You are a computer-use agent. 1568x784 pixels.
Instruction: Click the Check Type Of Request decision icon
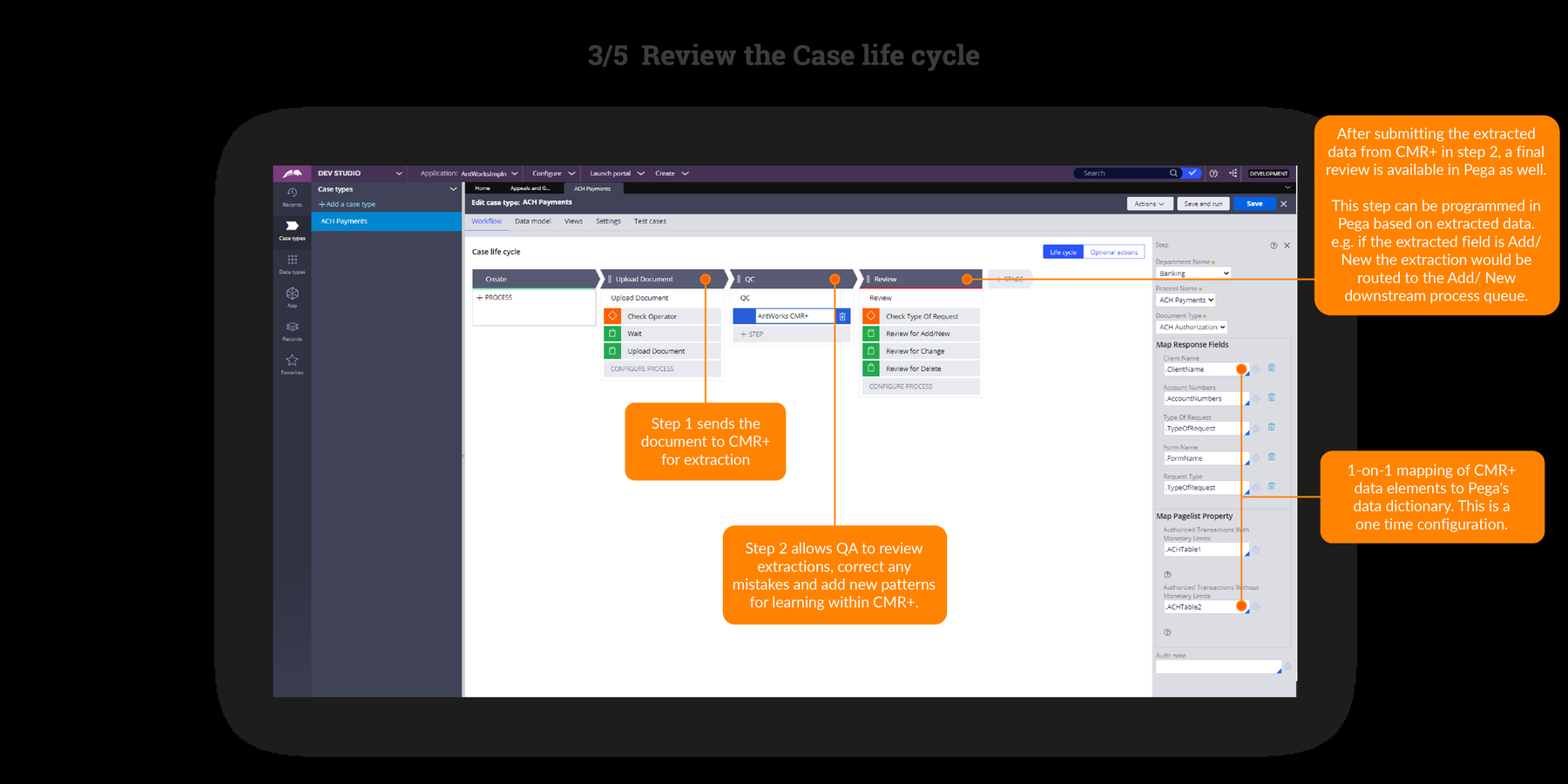click(870, 316)
